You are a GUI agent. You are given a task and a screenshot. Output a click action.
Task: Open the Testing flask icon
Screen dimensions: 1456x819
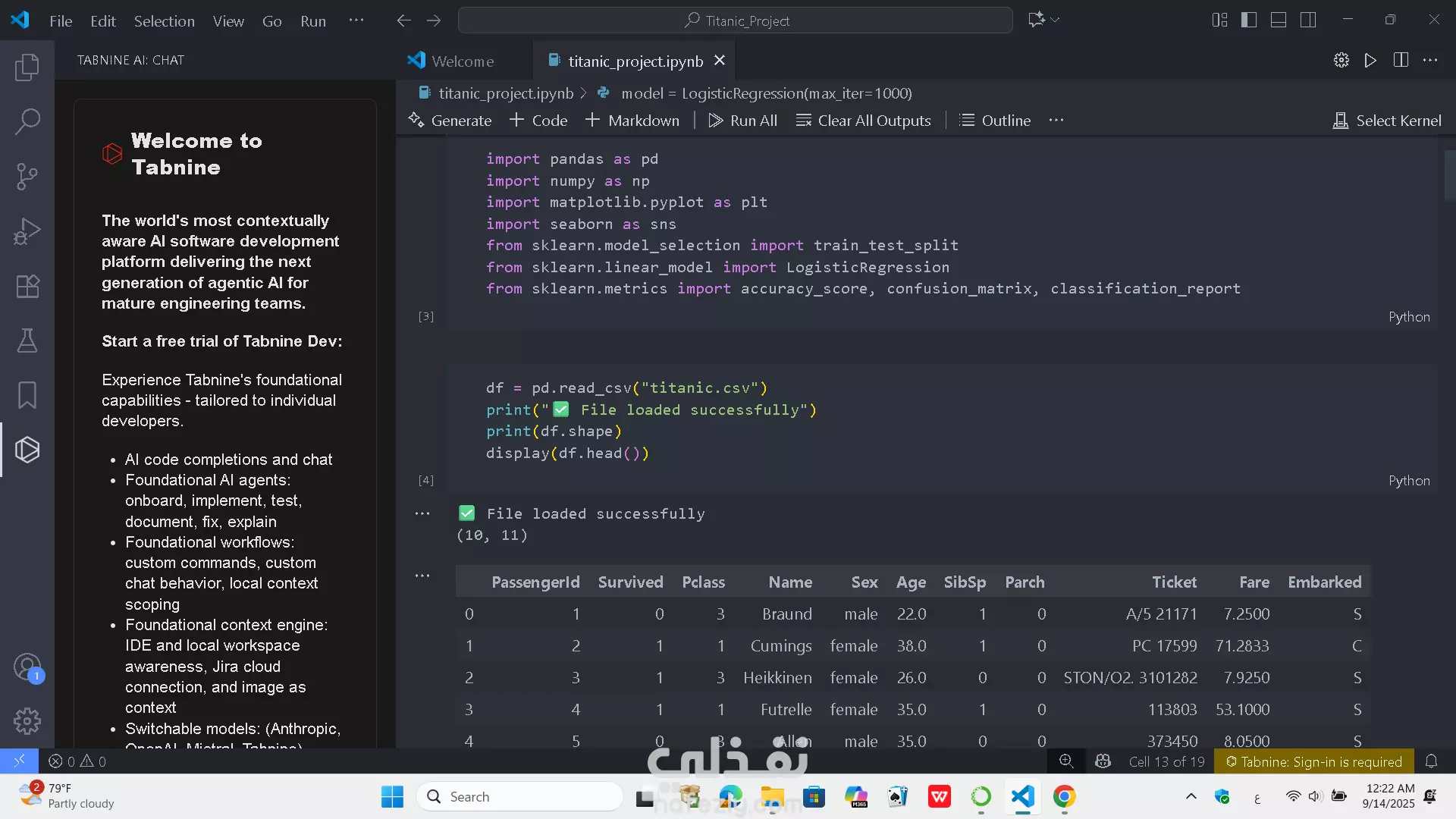[27, 340]
